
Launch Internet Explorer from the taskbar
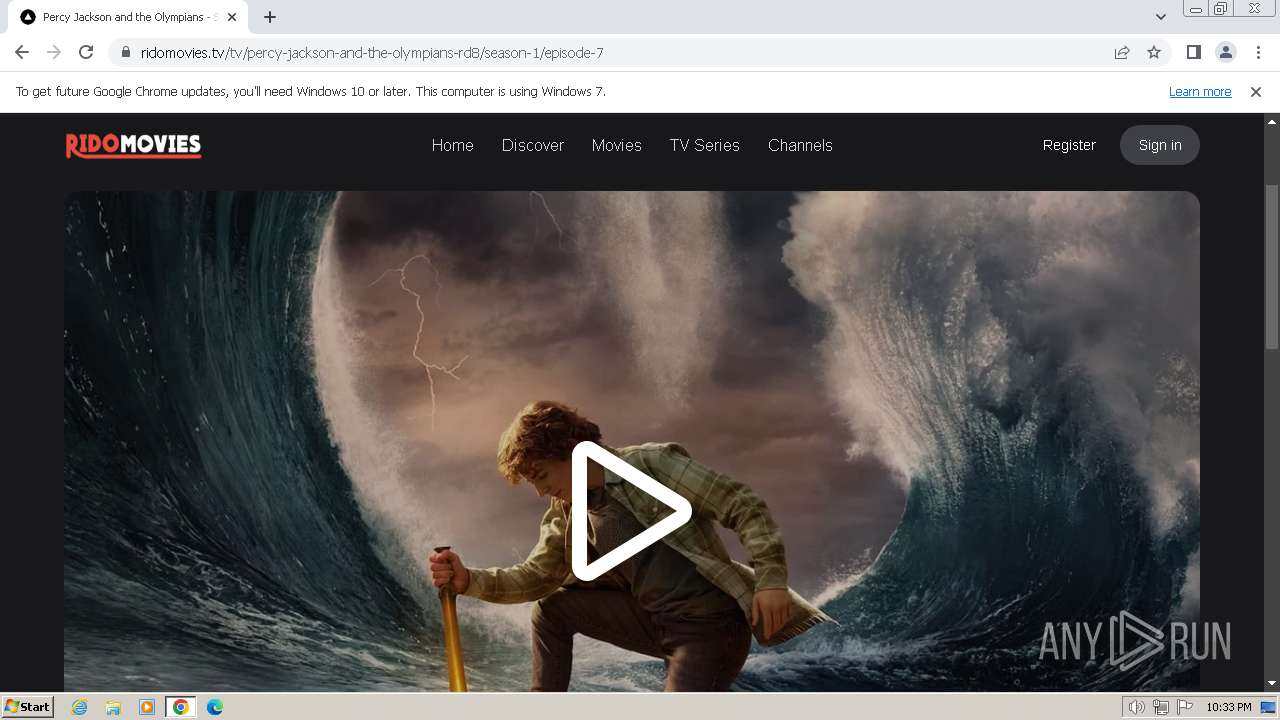pyautogui.click(x=80, y=707)
